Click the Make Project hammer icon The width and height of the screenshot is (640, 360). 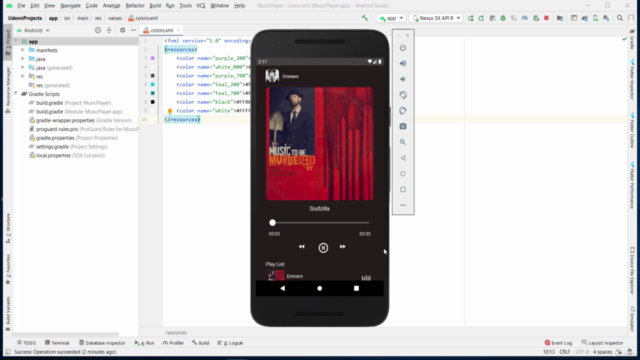click(364, 18)
